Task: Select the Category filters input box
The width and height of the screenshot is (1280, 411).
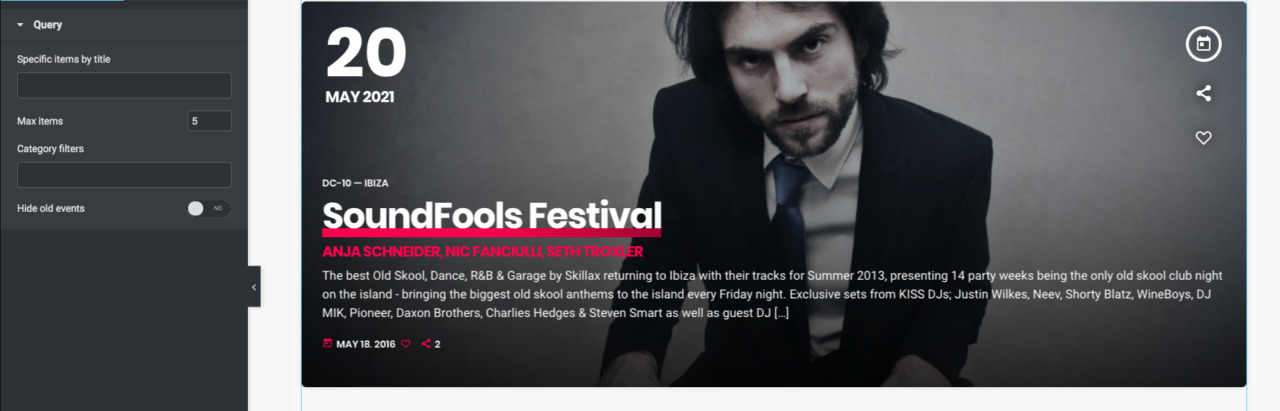Action: [x=124, y=175]
